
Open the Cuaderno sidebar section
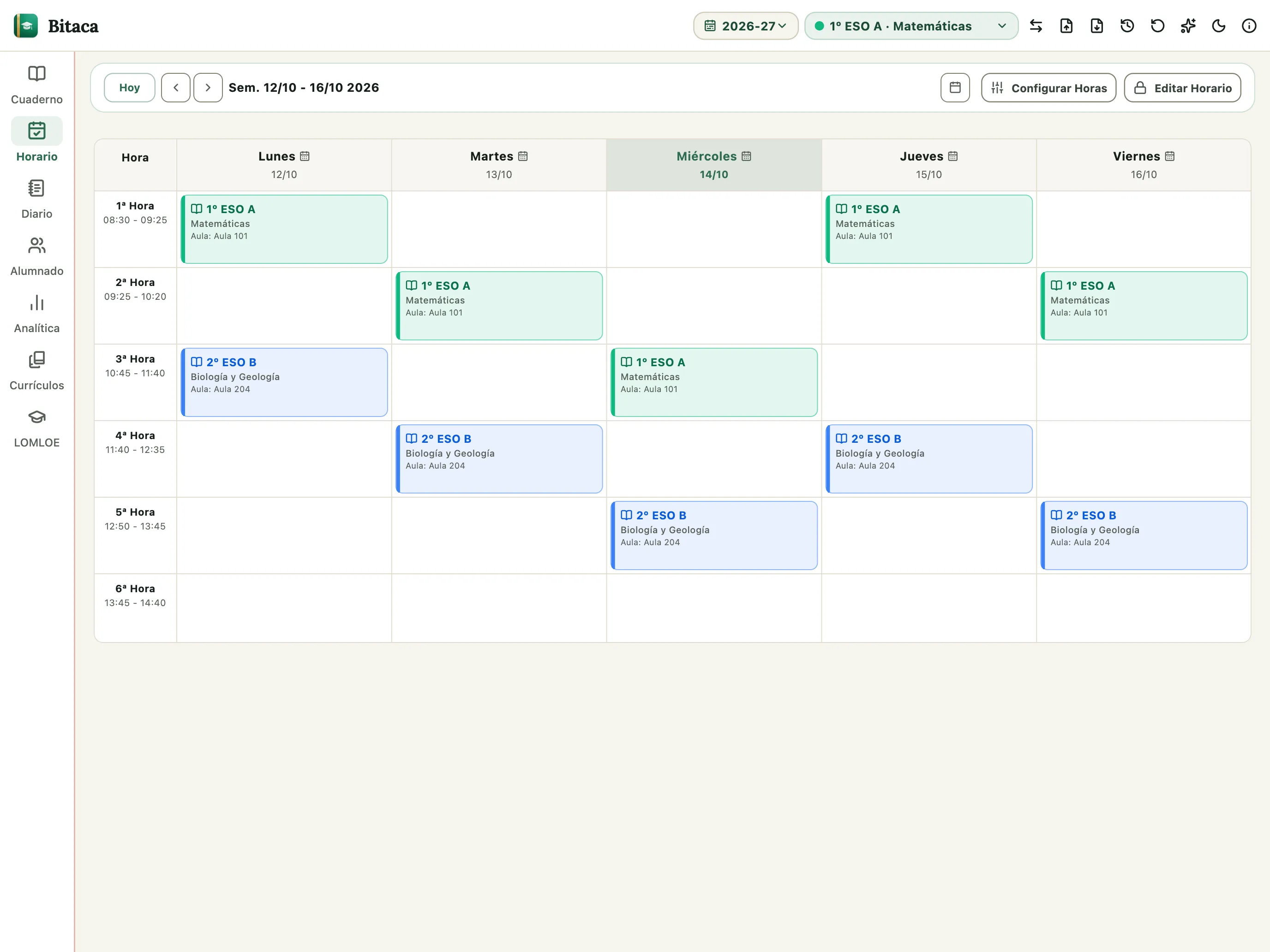[37, 85]
